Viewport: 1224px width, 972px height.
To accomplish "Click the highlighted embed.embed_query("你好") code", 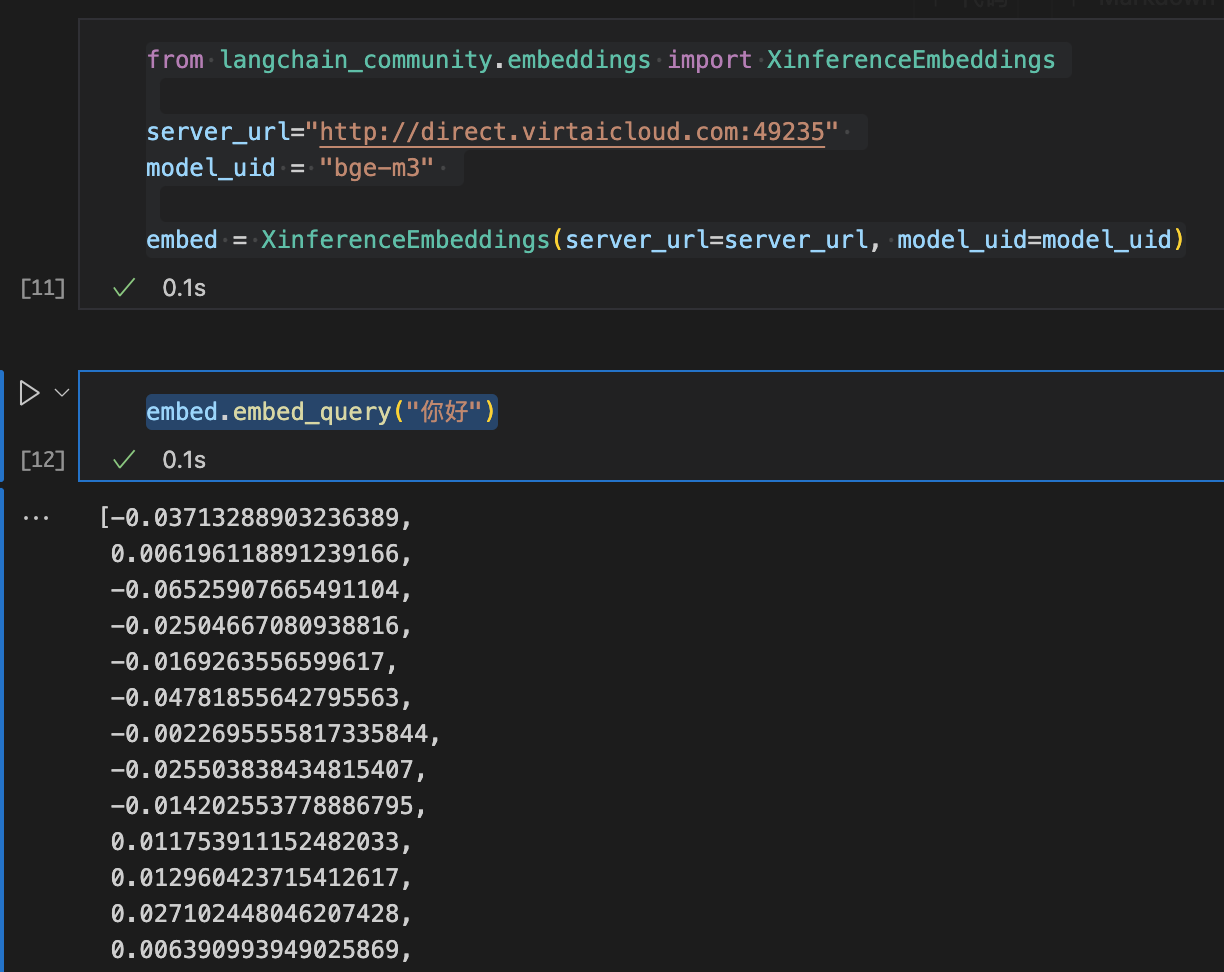I will (320, 411).
